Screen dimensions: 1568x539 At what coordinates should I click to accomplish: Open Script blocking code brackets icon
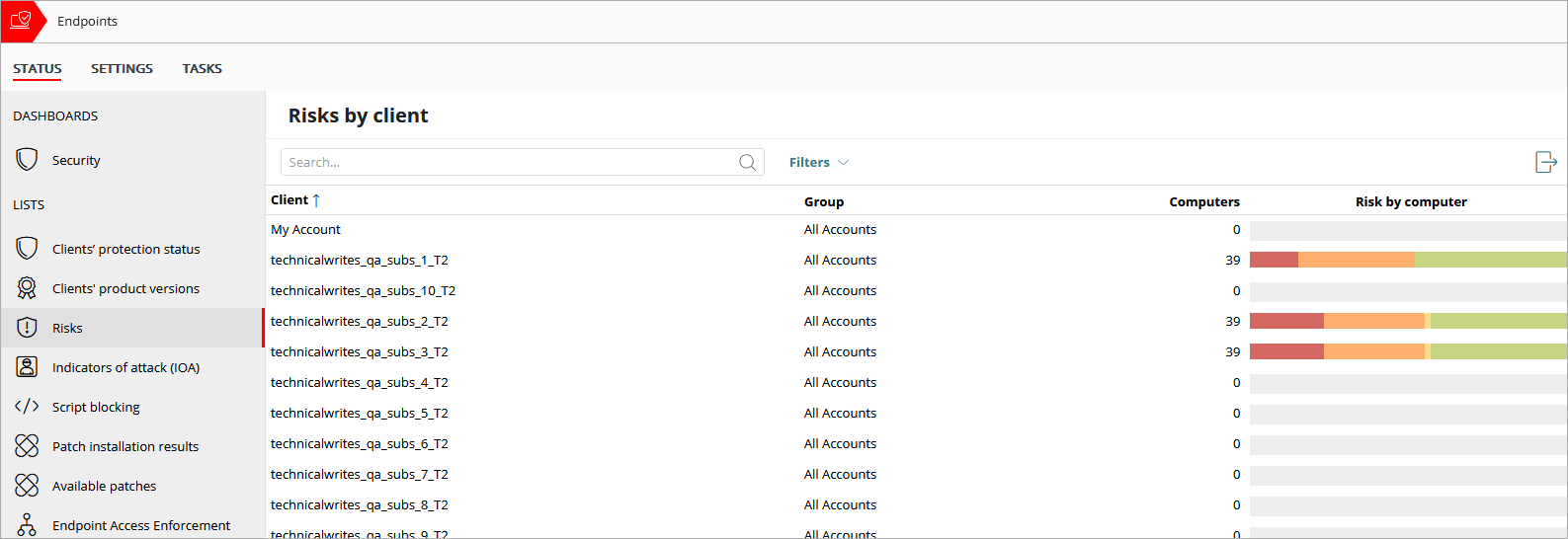tap(28, 407)
